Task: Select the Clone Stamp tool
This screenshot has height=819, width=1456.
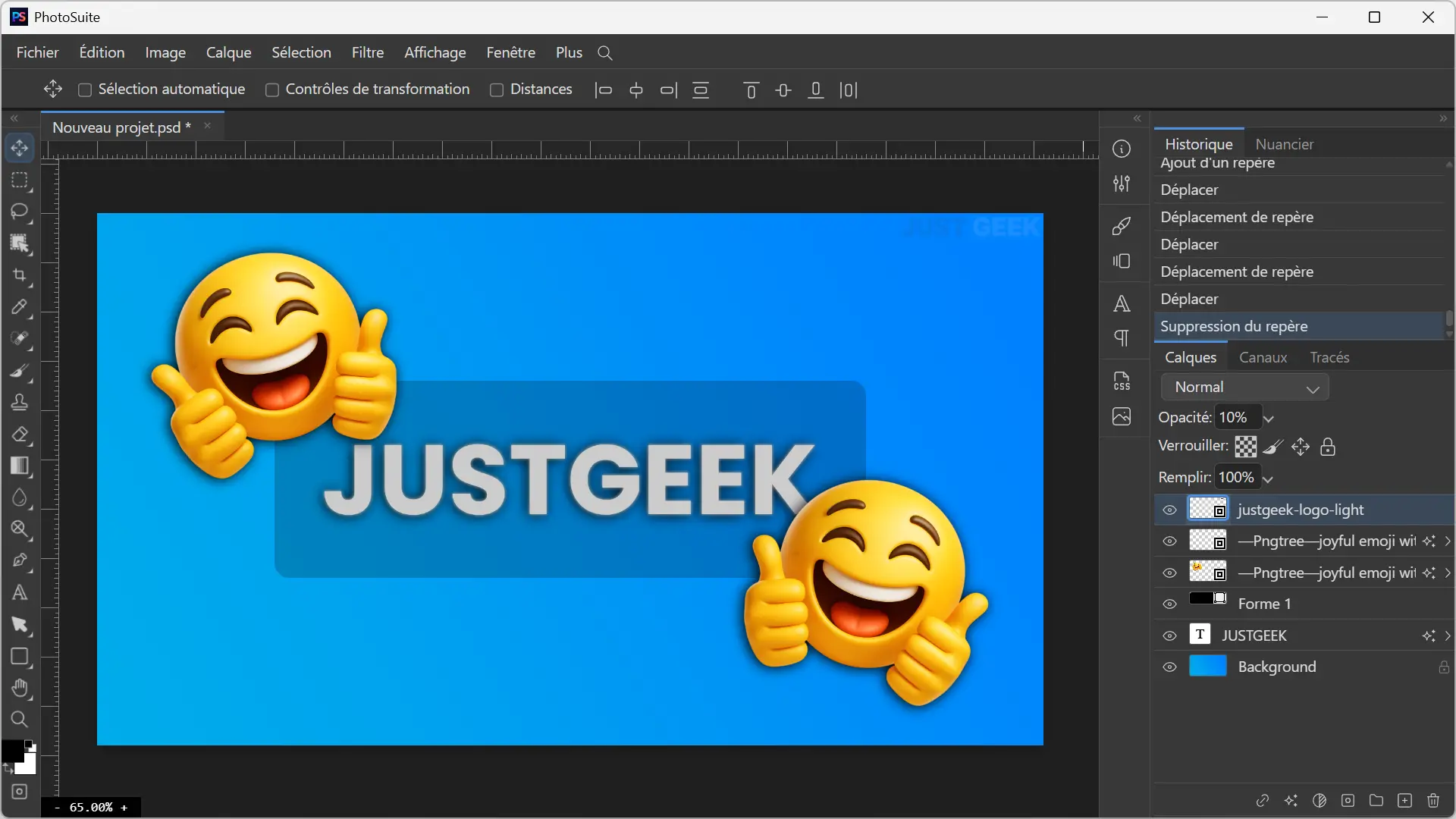Action: pyautogui.click(x=20, y=403)
